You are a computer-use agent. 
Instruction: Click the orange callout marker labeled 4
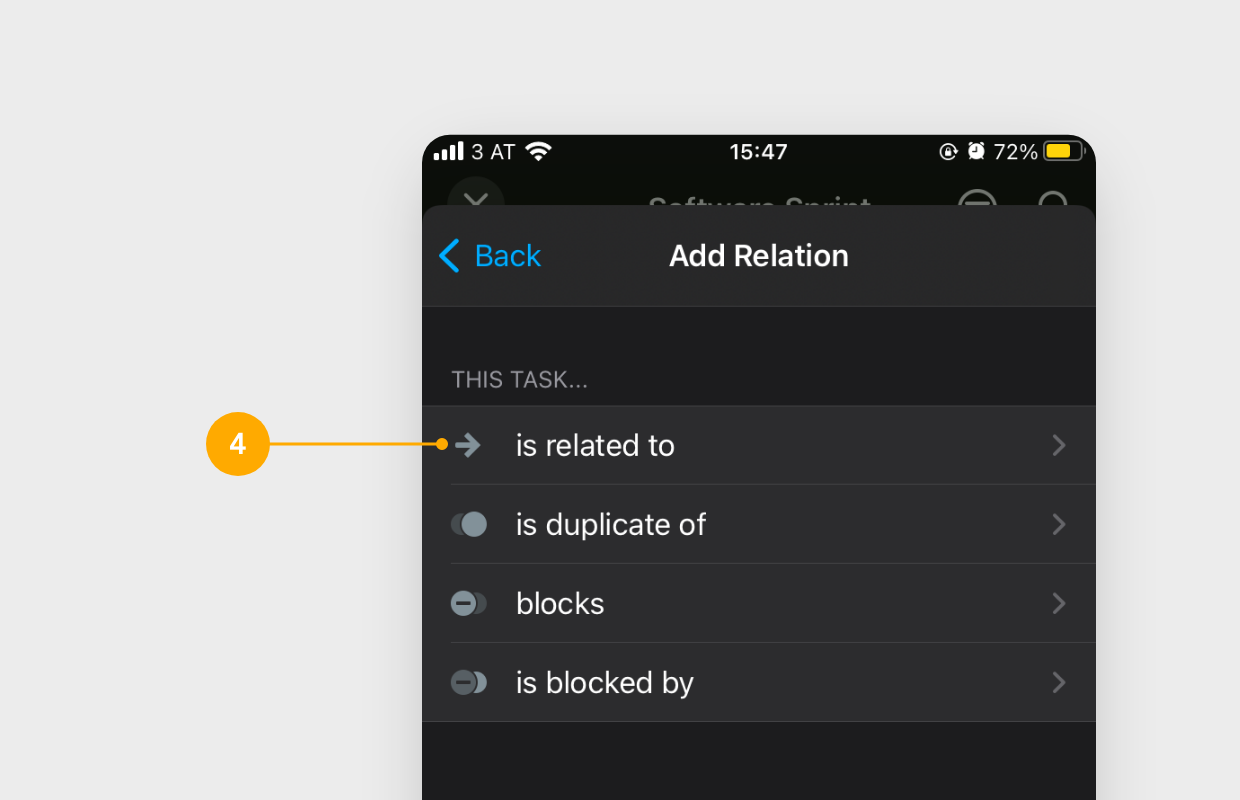click(x=238, y=444)
